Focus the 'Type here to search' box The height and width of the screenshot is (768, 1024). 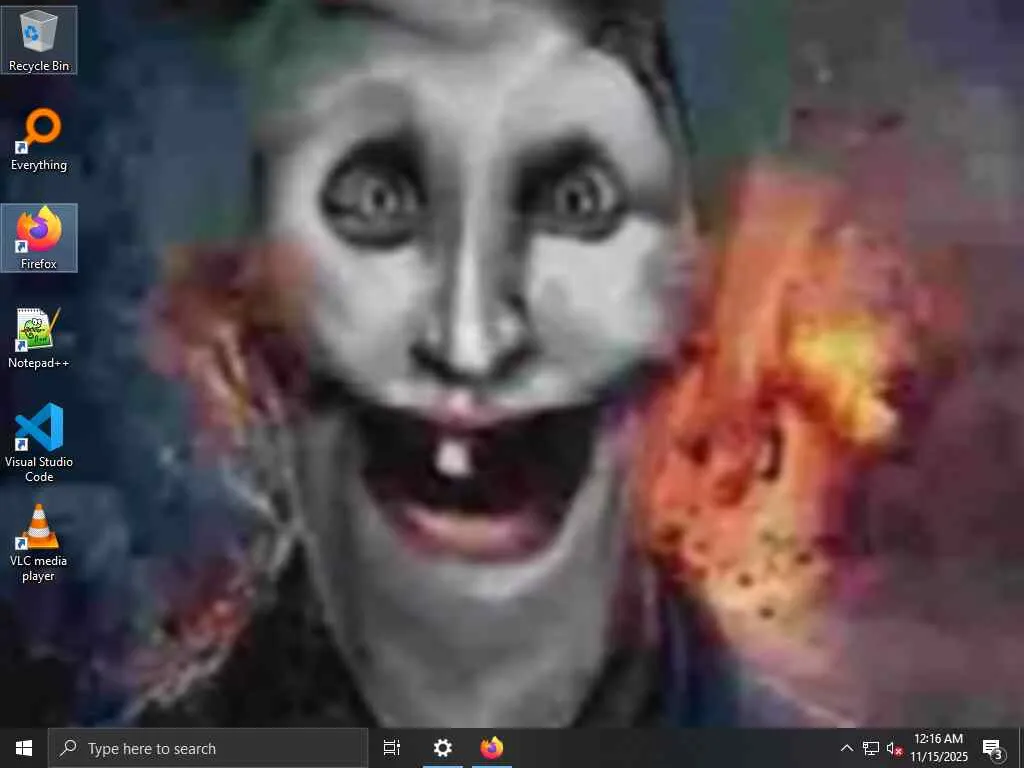pyautogui.click(x=208, y=748)
